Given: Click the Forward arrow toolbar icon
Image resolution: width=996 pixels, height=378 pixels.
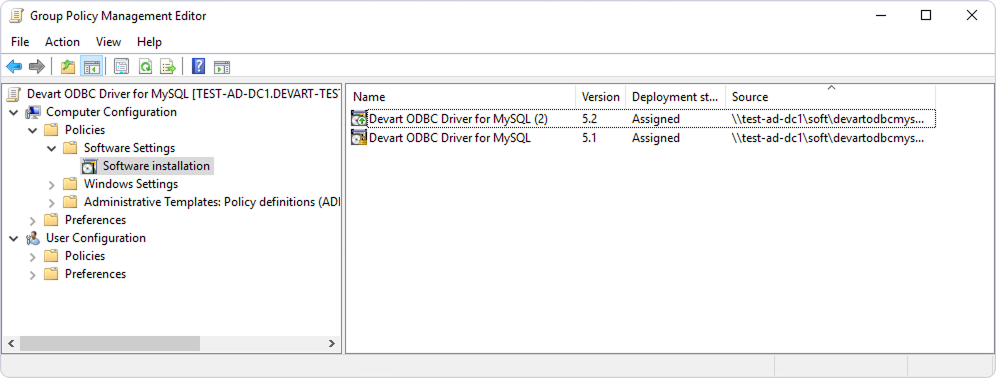Looking at the screenshot, I should point(37,66).
